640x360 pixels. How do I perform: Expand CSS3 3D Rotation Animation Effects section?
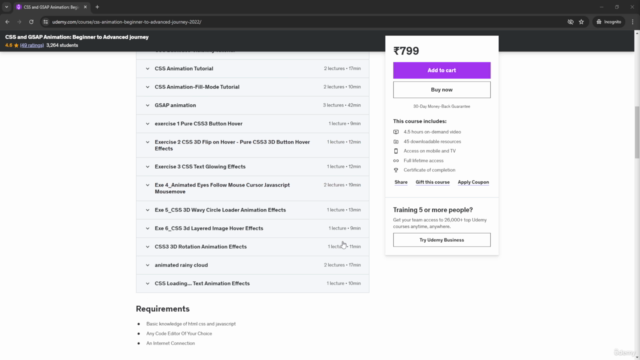(x=253, y=247)
